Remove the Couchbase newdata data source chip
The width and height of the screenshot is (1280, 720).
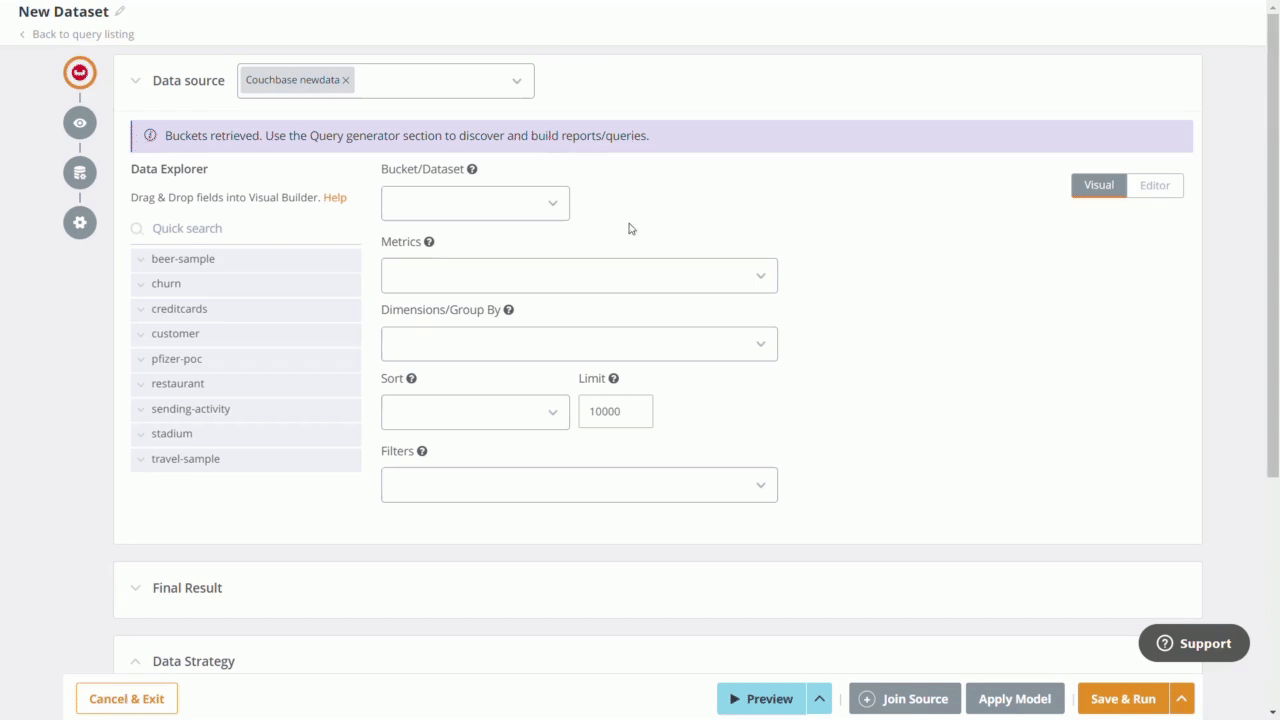[x=345, y=79]
